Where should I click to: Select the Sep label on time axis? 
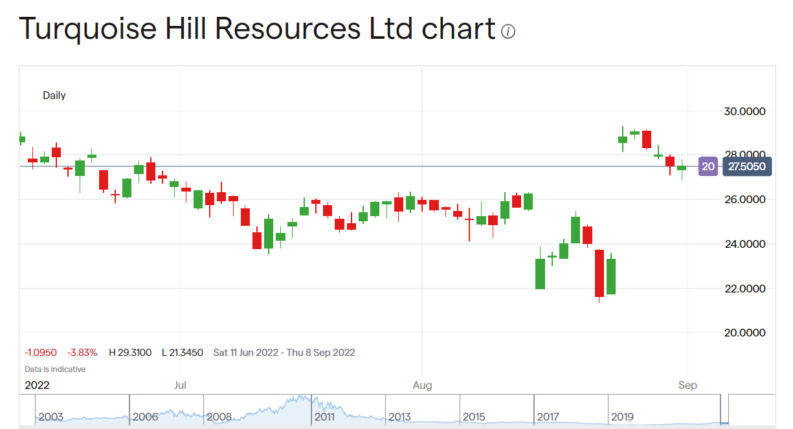pyautogui.click(x=687, y=385)
